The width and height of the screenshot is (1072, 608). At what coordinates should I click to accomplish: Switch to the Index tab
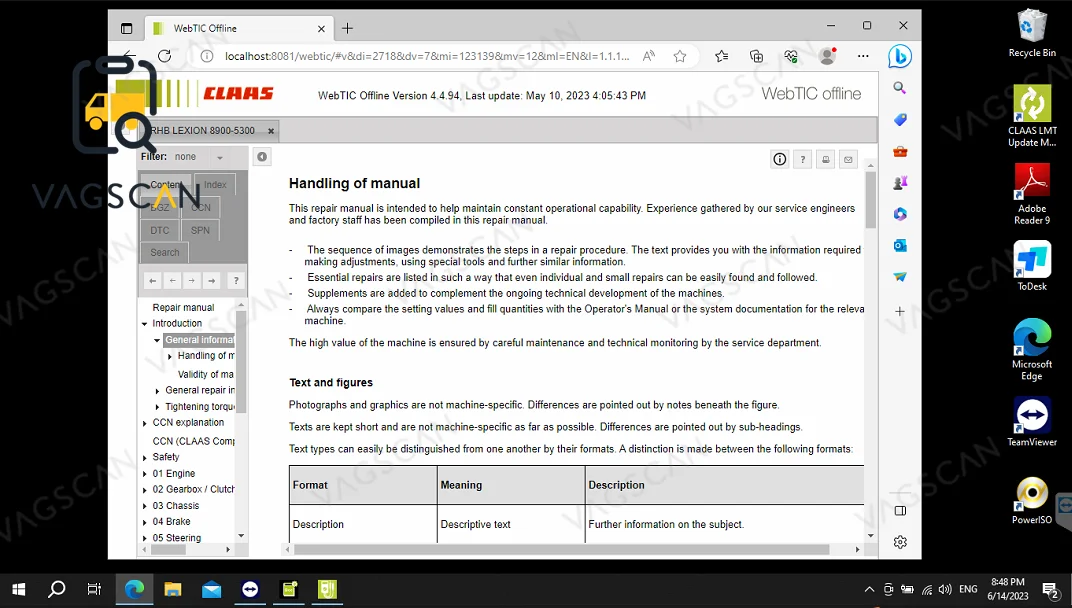(215, 185)
